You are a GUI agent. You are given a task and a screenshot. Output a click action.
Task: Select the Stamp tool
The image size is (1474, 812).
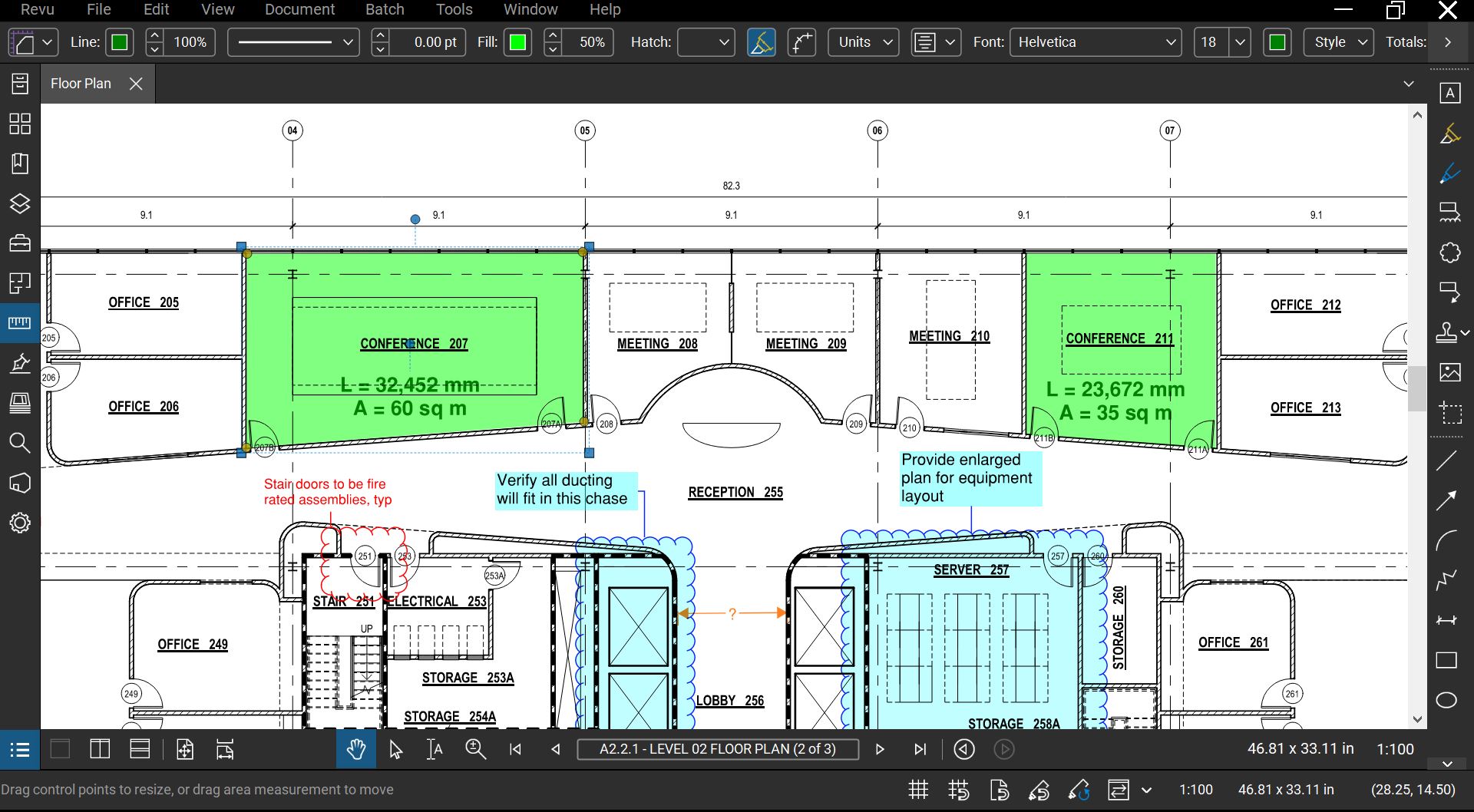click(x=1447, y=332)
